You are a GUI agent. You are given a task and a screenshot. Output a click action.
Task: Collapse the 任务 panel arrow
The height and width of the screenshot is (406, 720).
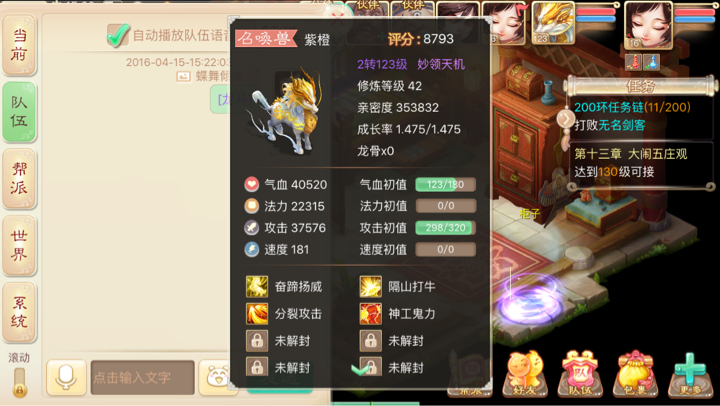(566, 119)
